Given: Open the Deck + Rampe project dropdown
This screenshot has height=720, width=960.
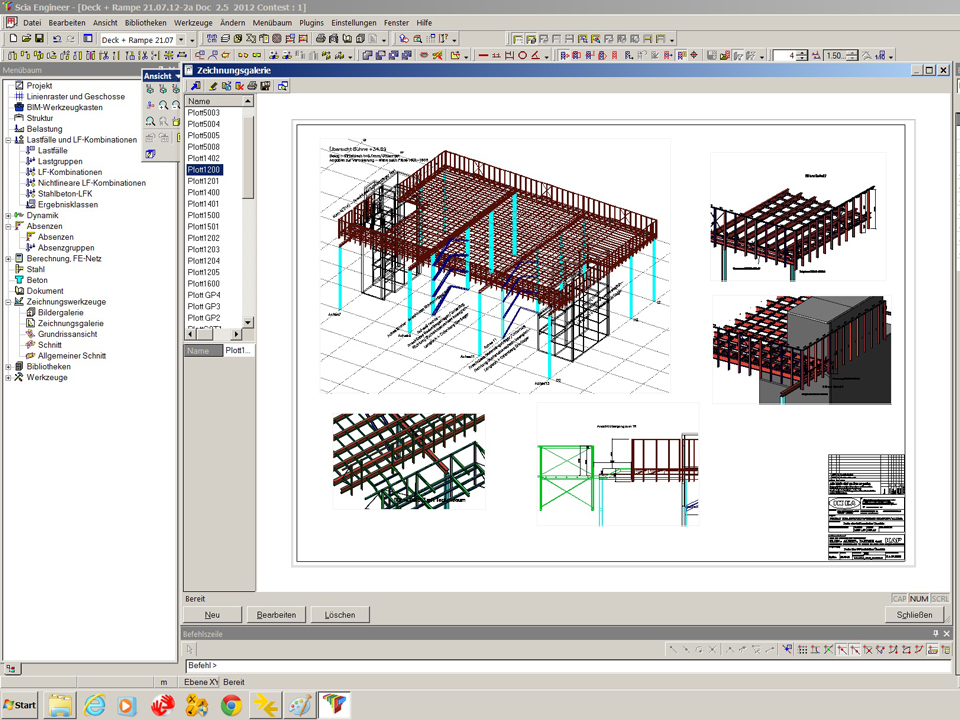Looking at the screenshot, I should point(181,39).
